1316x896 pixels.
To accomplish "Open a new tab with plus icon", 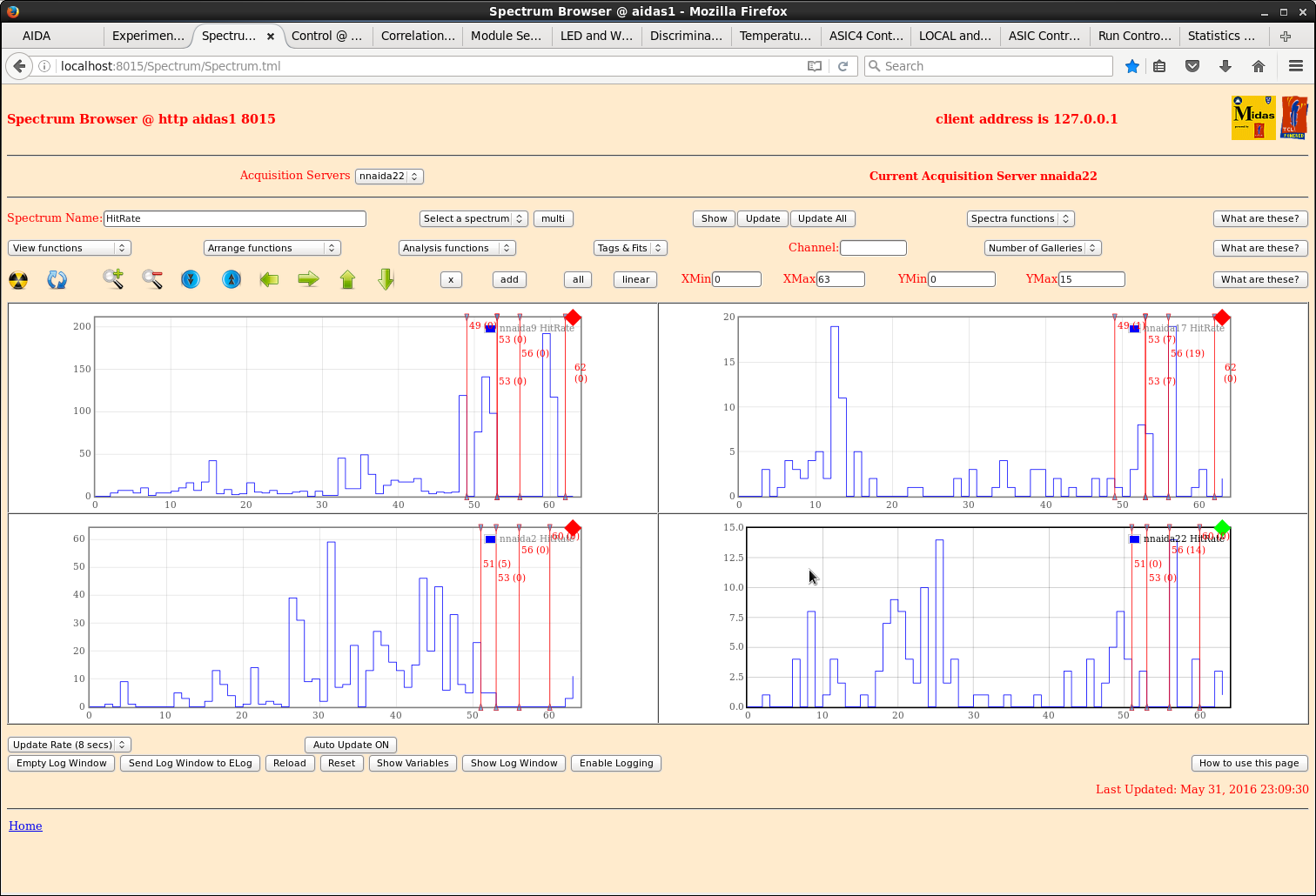I will coord(1286,36).
